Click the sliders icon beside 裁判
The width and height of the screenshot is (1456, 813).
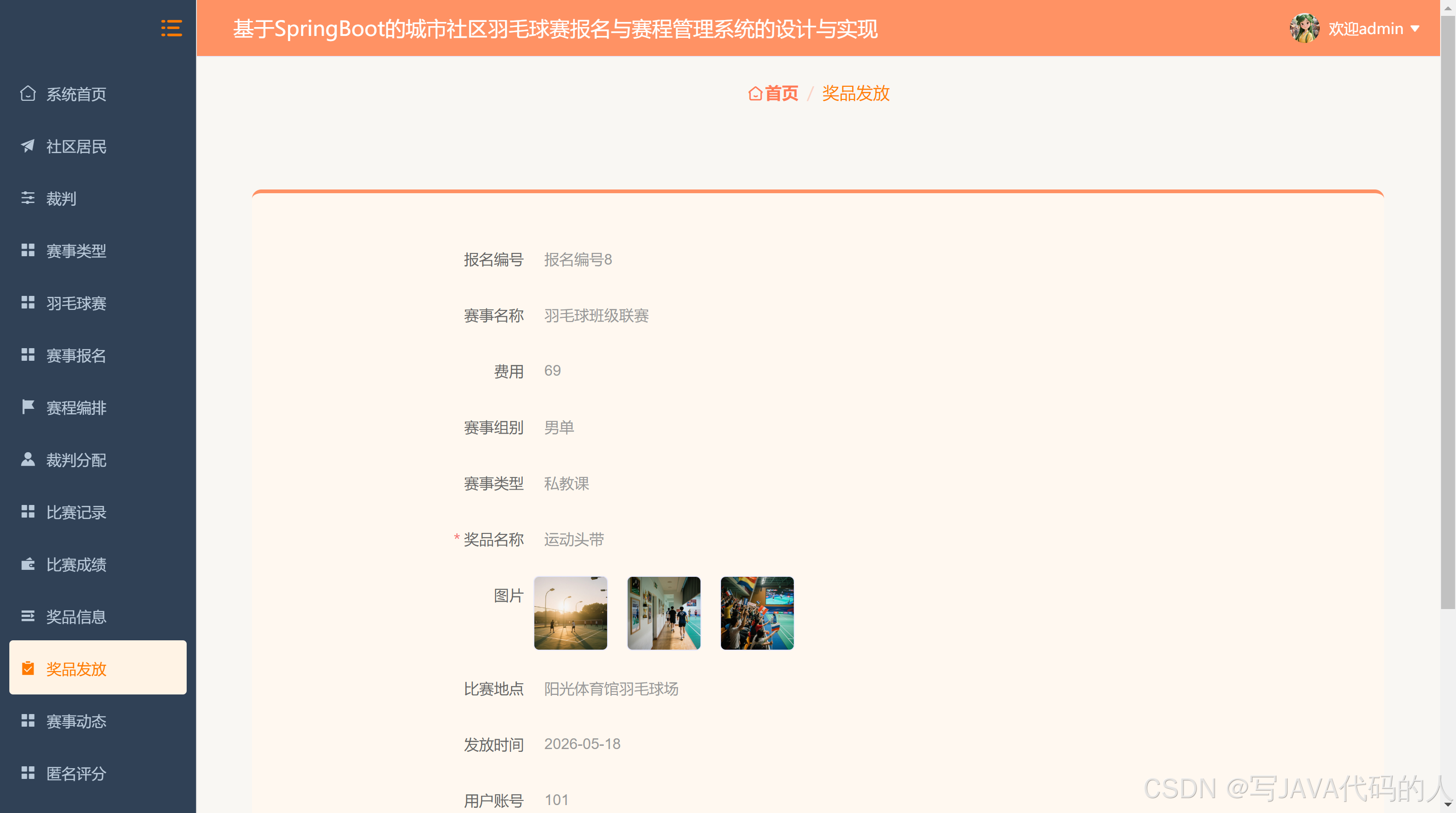[x=28, y=198]
